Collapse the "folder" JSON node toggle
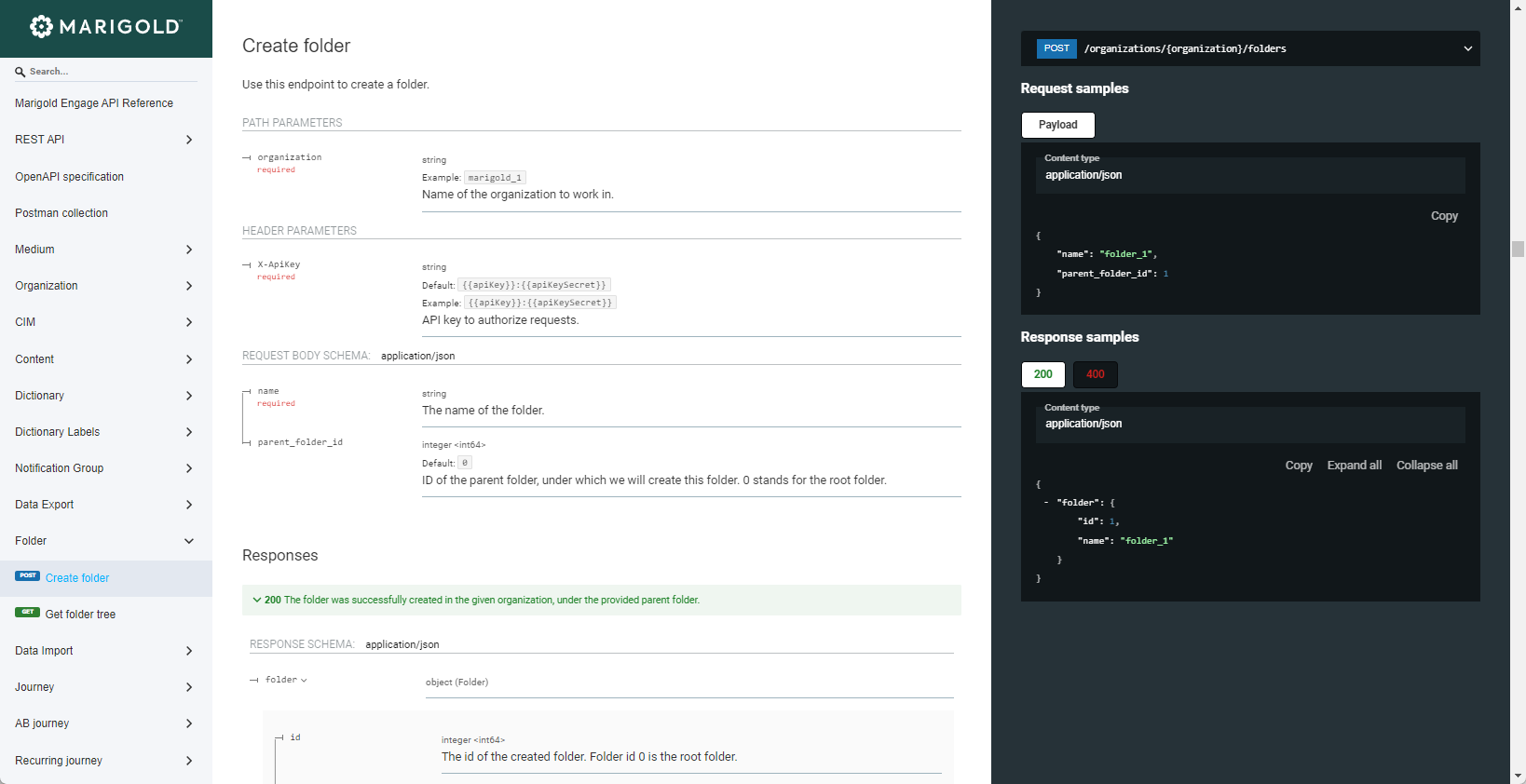The image size is (1526, 784). click(x=1046, y=503)
